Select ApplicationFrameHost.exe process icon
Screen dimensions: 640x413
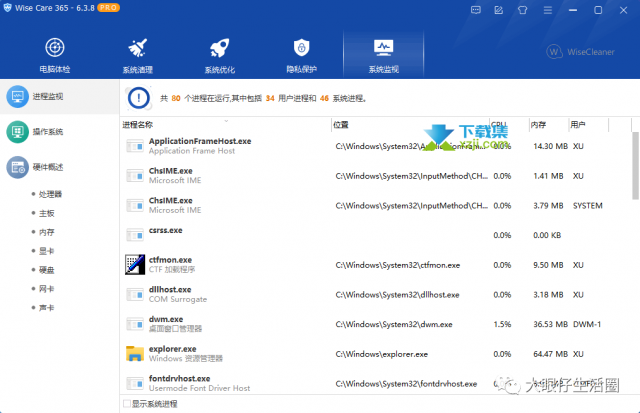pyautogui.click(x=135, y=146)
